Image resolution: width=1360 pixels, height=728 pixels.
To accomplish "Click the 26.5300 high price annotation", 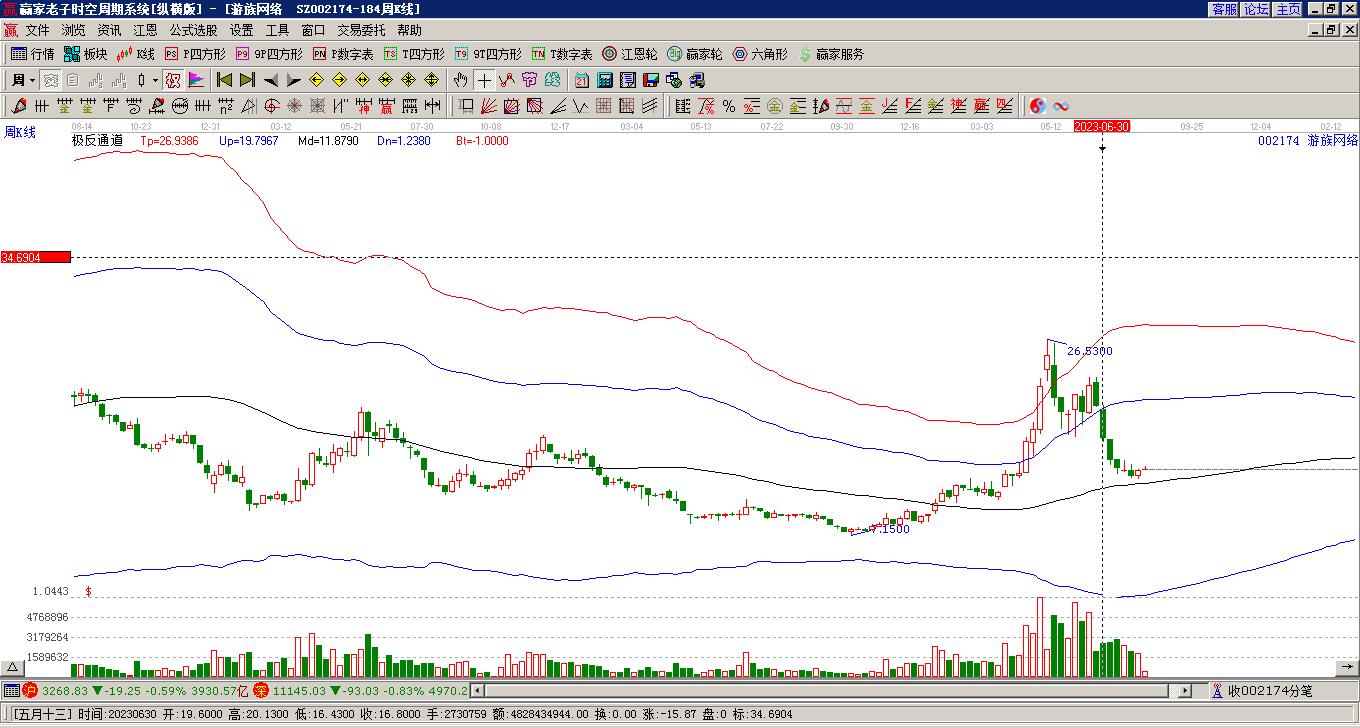I will tap(1089, 351).
